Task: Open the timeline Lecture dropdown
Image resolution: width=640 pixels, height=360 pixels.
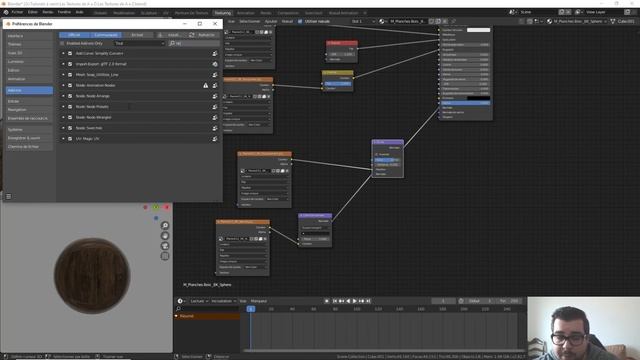Action: pos(199,301)
